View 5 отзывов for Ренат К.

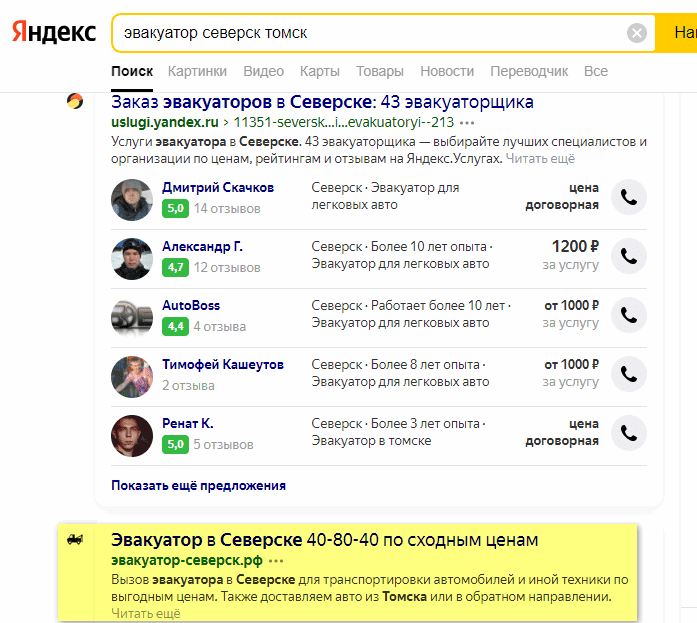point(223,444)
